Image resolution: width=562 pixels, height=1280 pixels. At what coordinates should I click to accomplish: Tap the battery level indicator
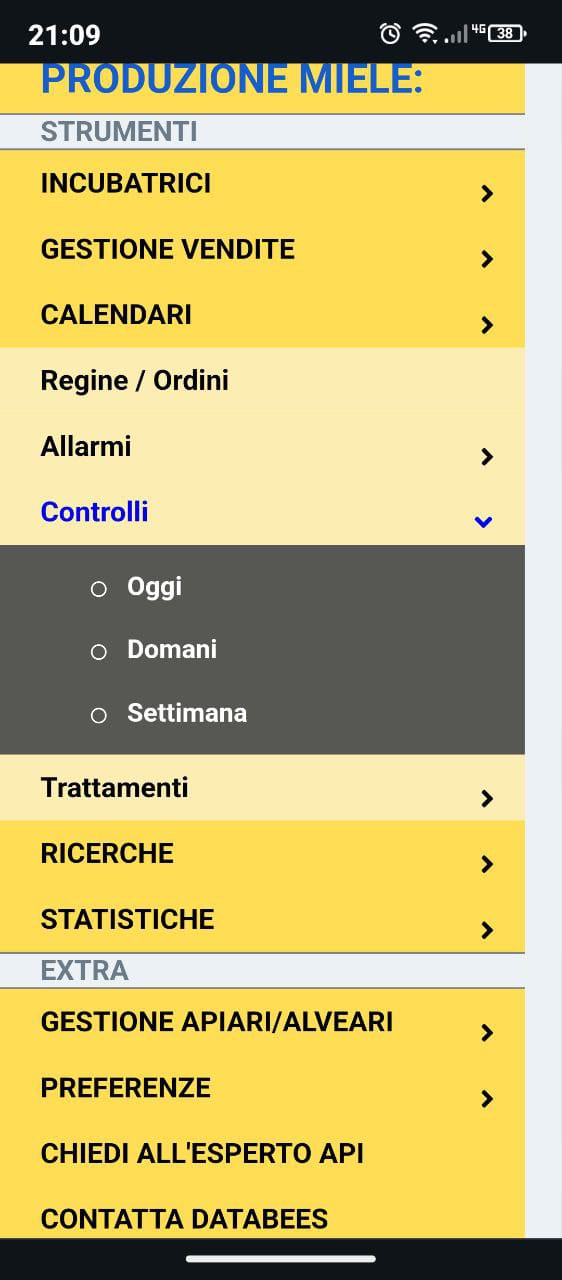pyautogui.click(x=507, y=34)
